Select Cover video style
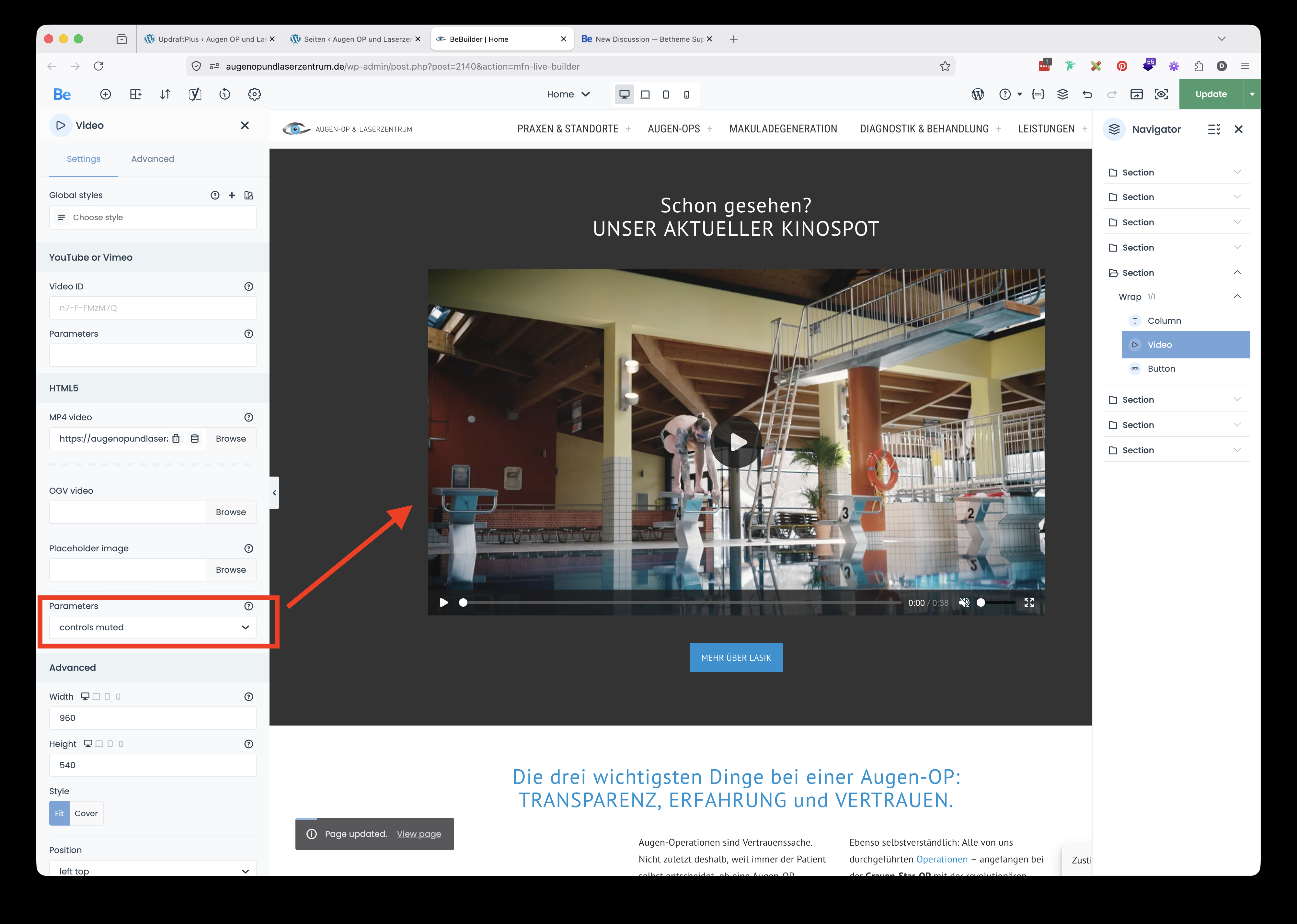Viewport: 1297px width, 924px height. pyautogui.click(x=86, y=813)
